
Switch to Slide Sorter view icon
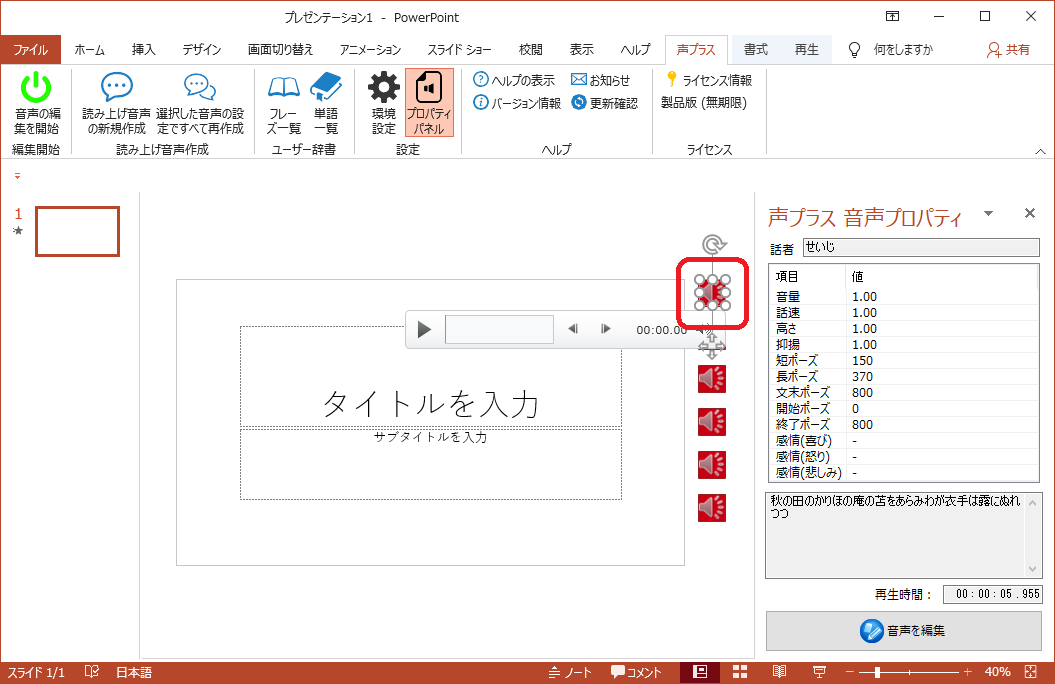coord(740,672)
